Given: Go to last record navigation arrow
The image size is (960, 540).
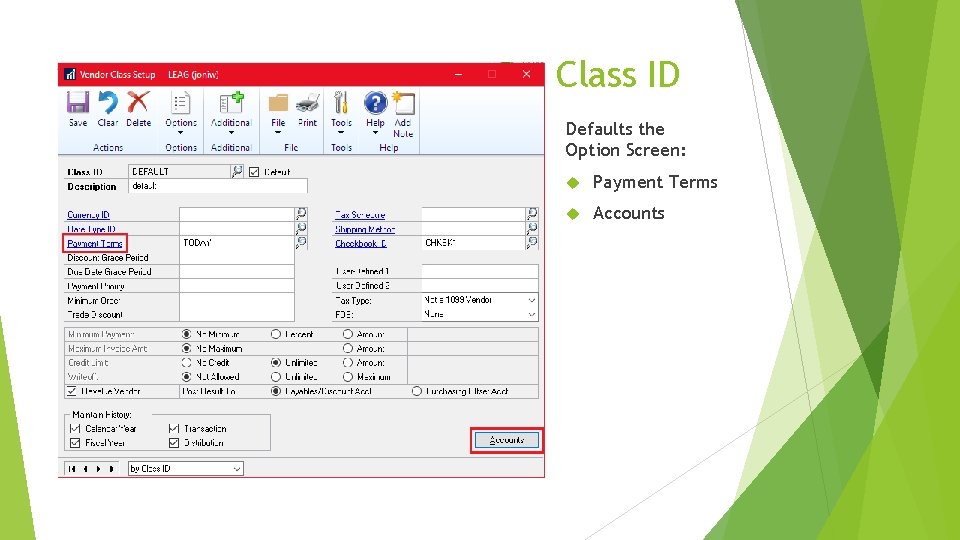Looking at the screenshot, I should pos(111,469).
